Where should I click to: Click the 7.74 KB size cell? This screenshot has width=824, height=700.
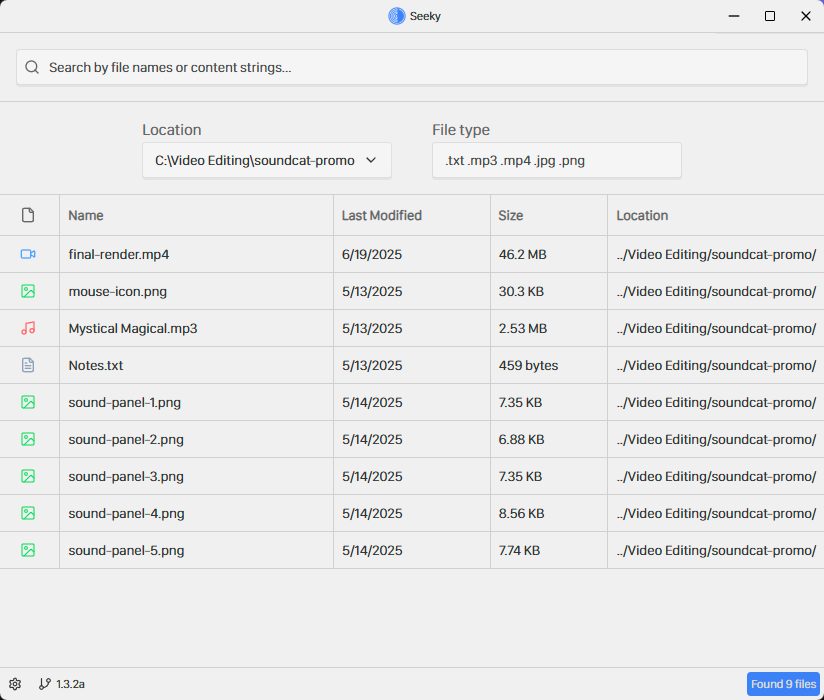519,550
